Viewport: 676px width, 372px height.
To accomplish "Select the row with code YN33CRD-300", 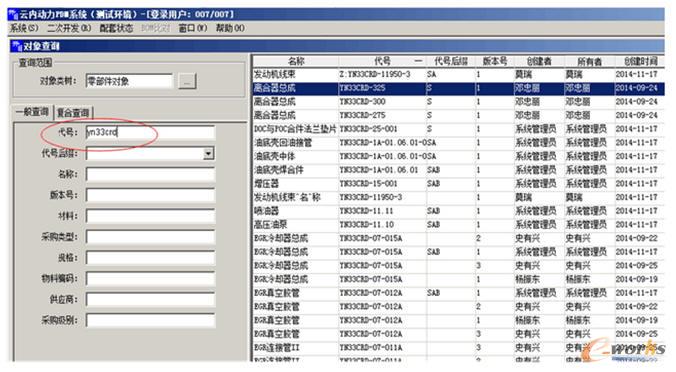I will (458, 102).
